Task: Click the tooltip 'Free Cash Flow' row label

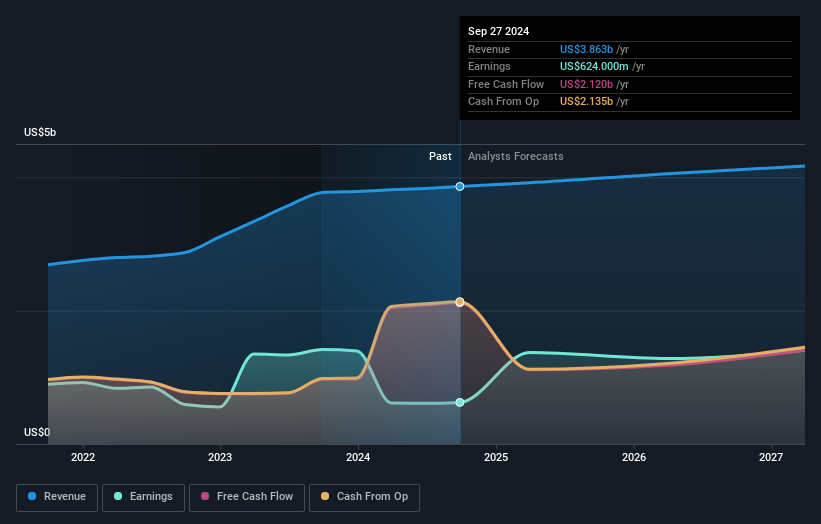Action: (506, 84)
